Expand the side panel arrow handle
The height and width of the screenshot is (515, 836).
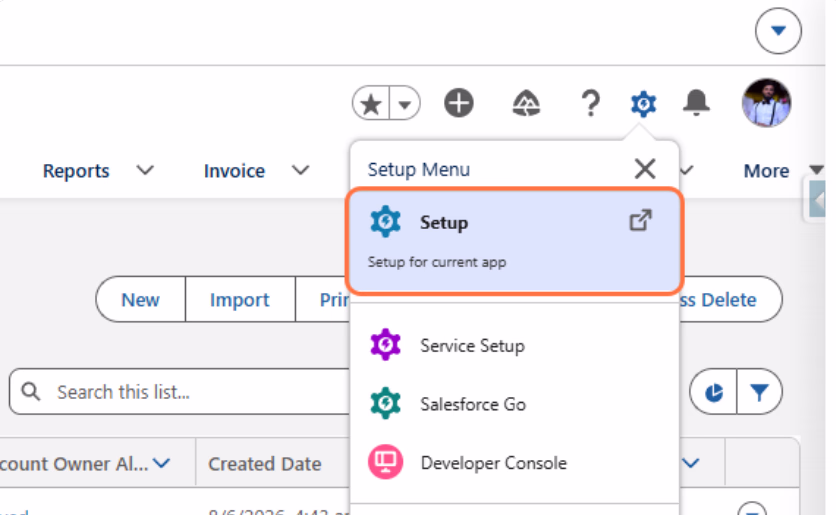point(817,200)
